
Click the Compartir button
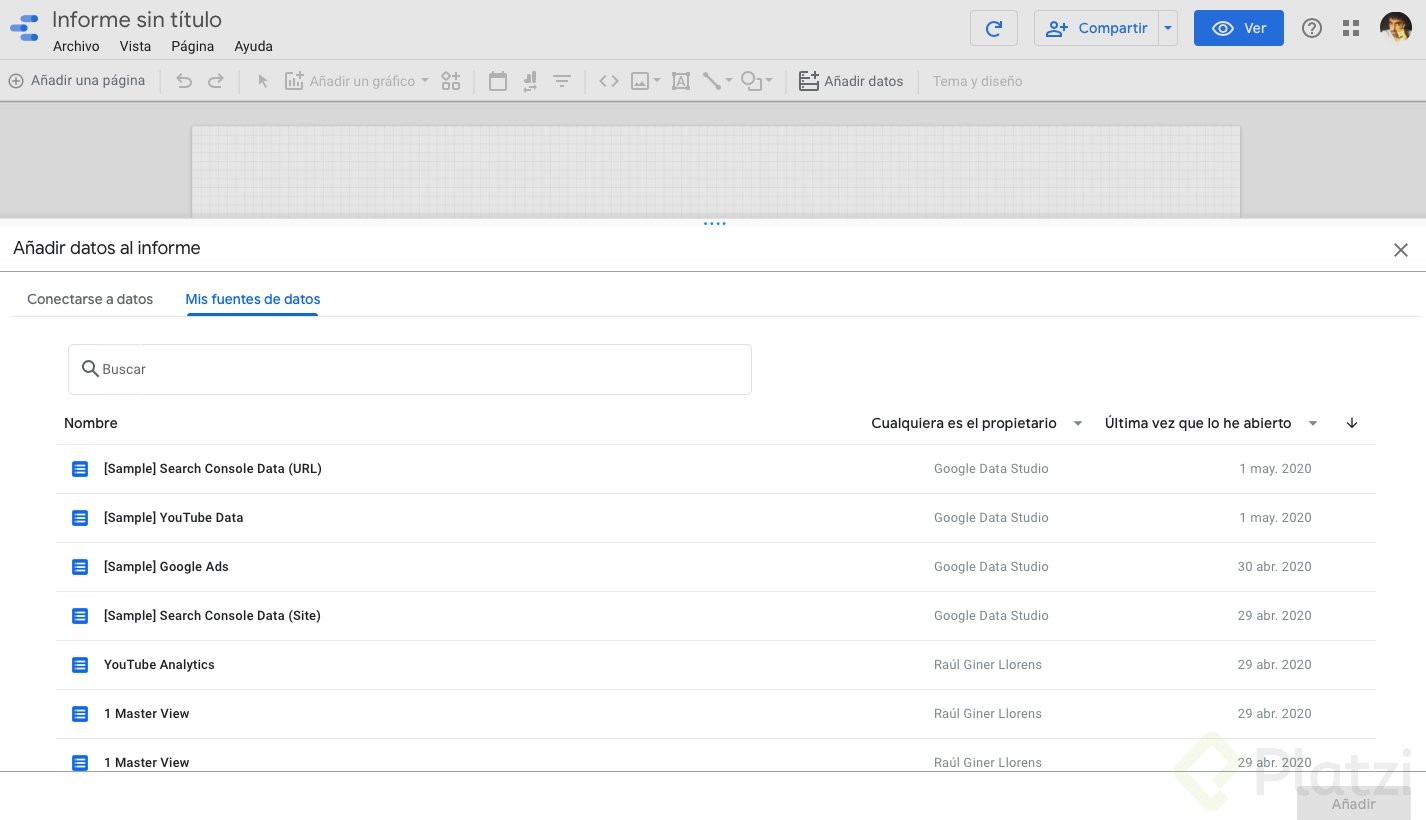coord(1097,28)
